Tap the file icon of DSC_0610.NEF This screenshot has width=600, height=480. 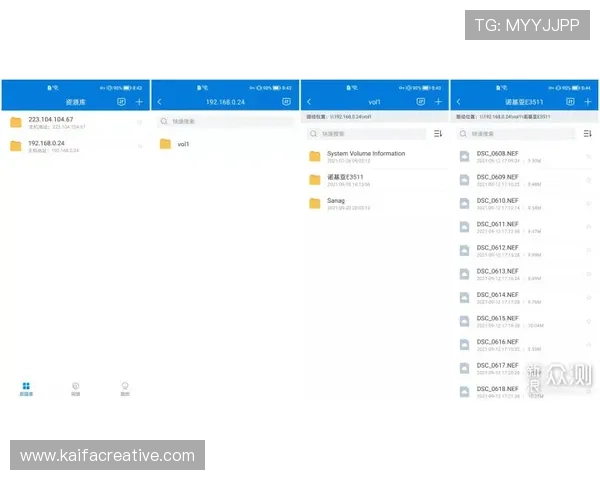[465, 204]
